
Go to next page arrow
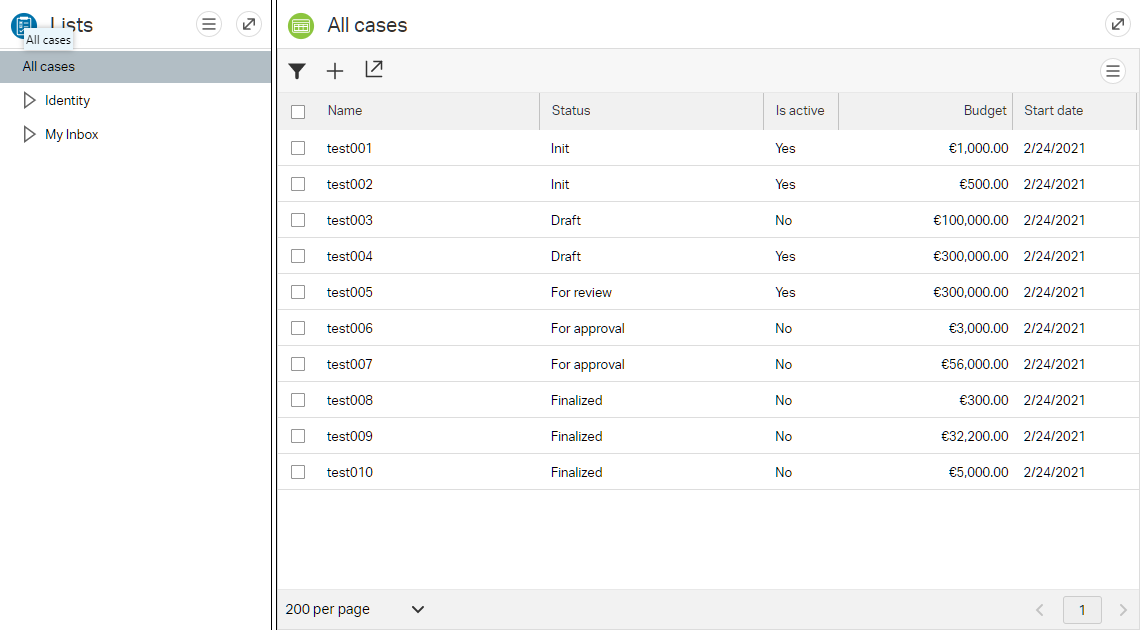pos(1122,610)
